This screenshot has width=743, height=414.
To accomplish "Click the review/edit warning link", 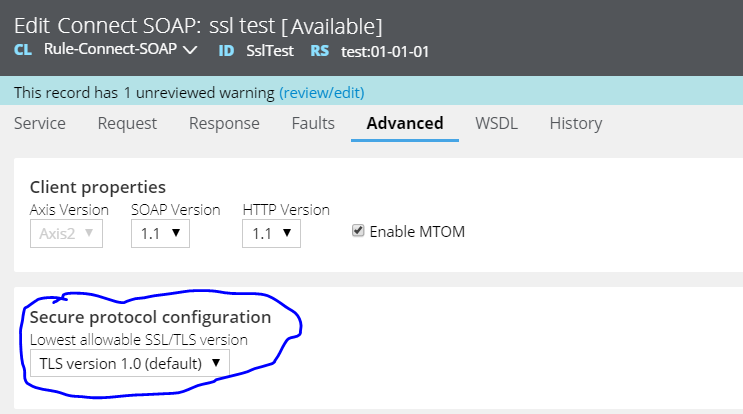I will click(322, 92).
